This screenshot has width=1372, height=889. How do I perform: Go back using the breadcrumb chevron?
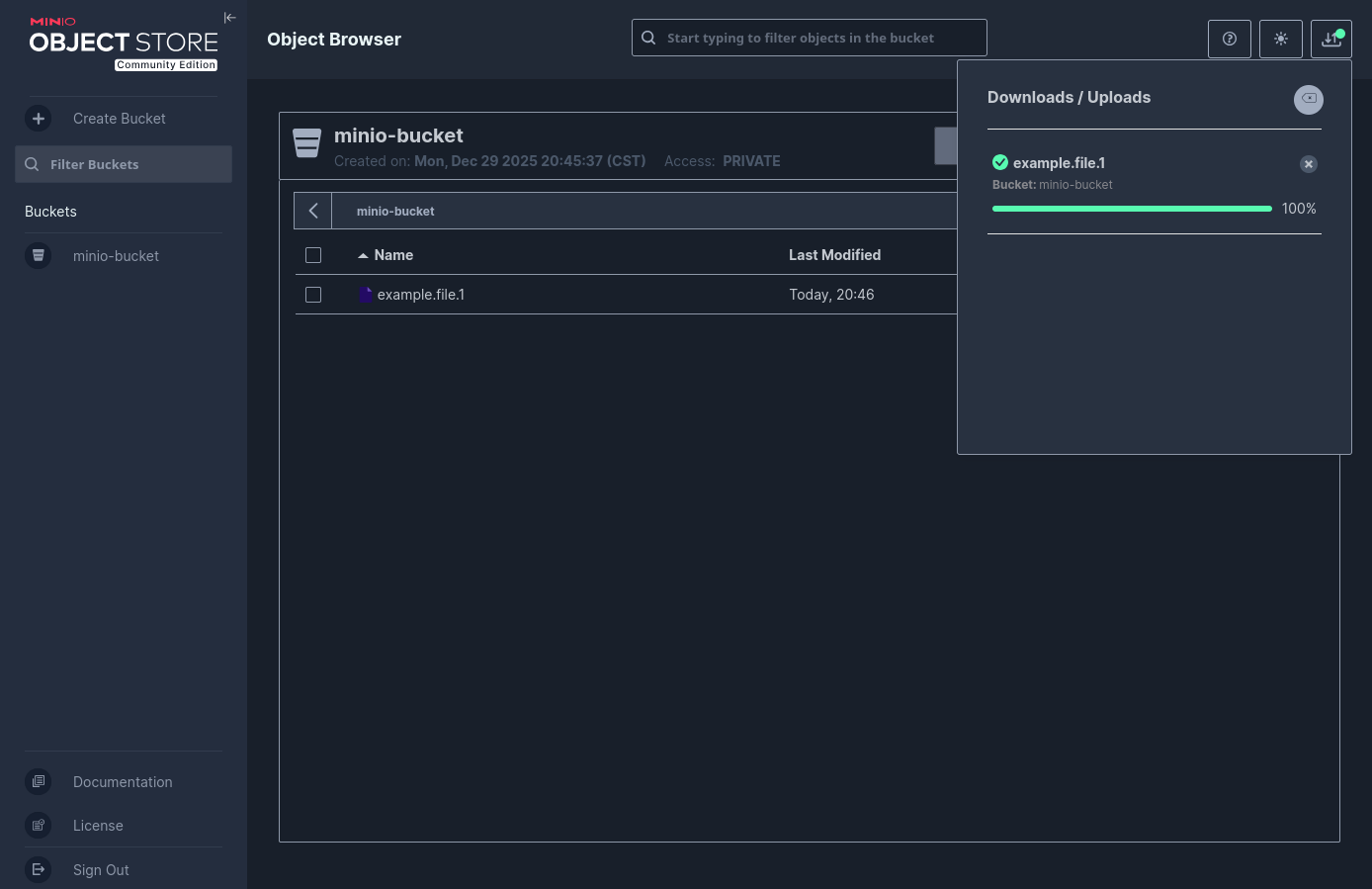pyautogui.click(x=313, y=211)
